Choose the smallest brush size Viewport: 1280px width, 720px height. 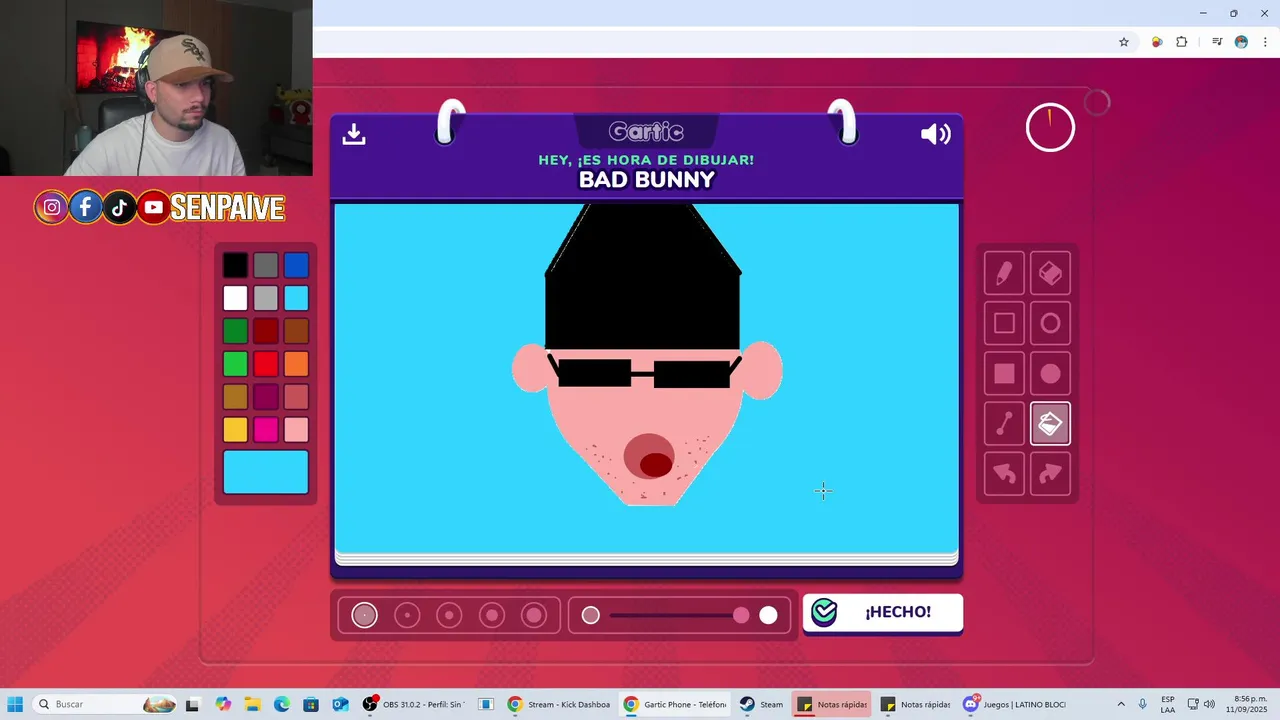(364, 615)
